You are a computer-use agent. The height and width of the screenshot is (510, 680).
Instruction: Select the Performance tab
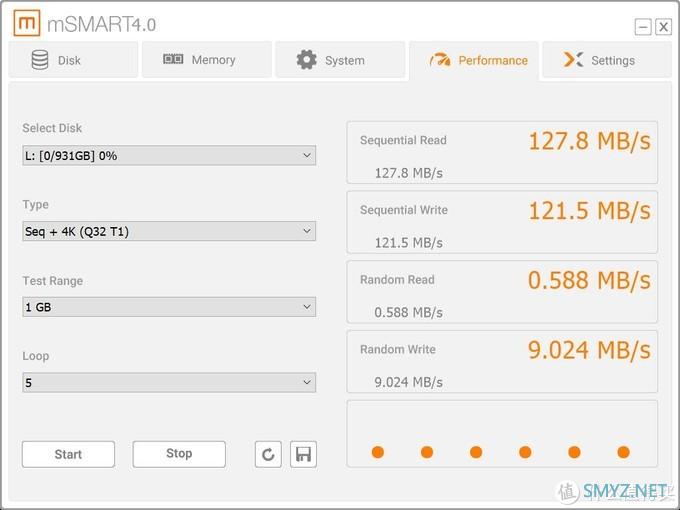pos(474,61)
